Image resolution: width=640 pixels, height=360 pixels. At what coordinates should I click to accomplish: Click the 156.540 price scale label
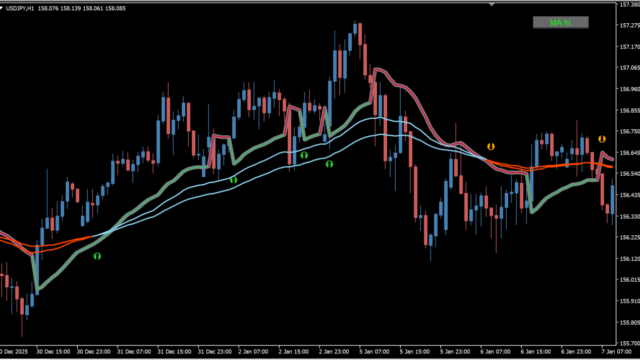629,174
